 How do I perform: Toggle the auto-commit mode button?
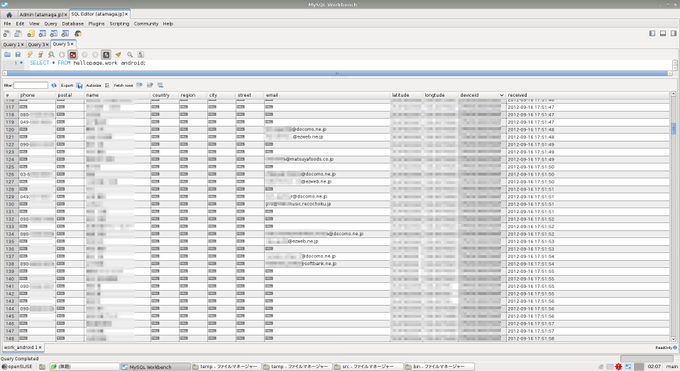point(106,55)
